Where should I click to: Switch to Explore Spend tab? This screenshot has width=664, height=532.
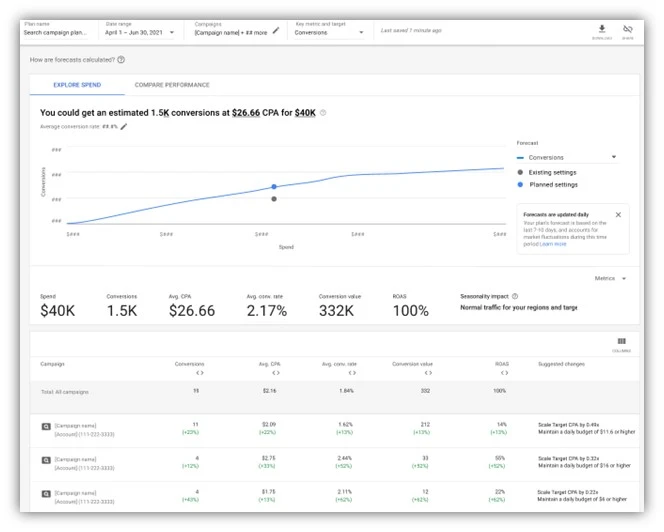[x=77, y=85]
